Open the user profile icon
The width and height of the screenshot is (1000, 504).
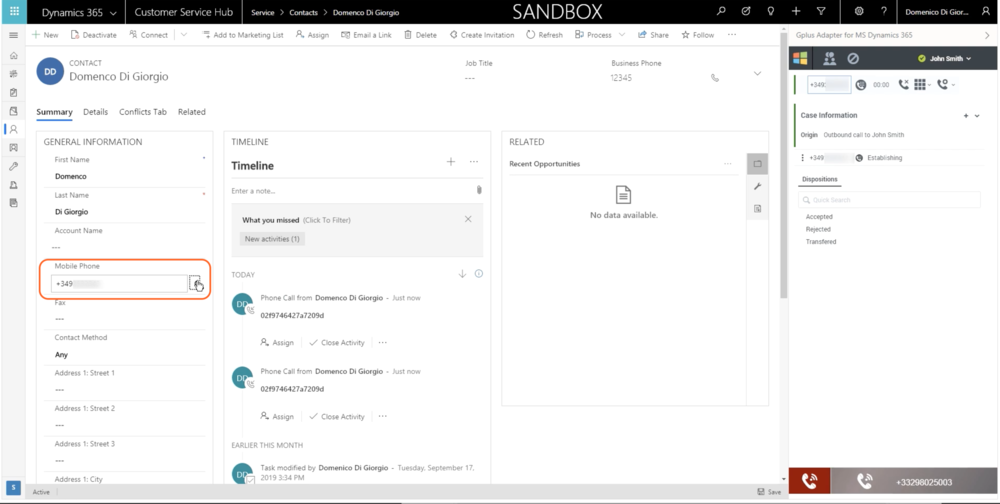(x=986, y=11)
